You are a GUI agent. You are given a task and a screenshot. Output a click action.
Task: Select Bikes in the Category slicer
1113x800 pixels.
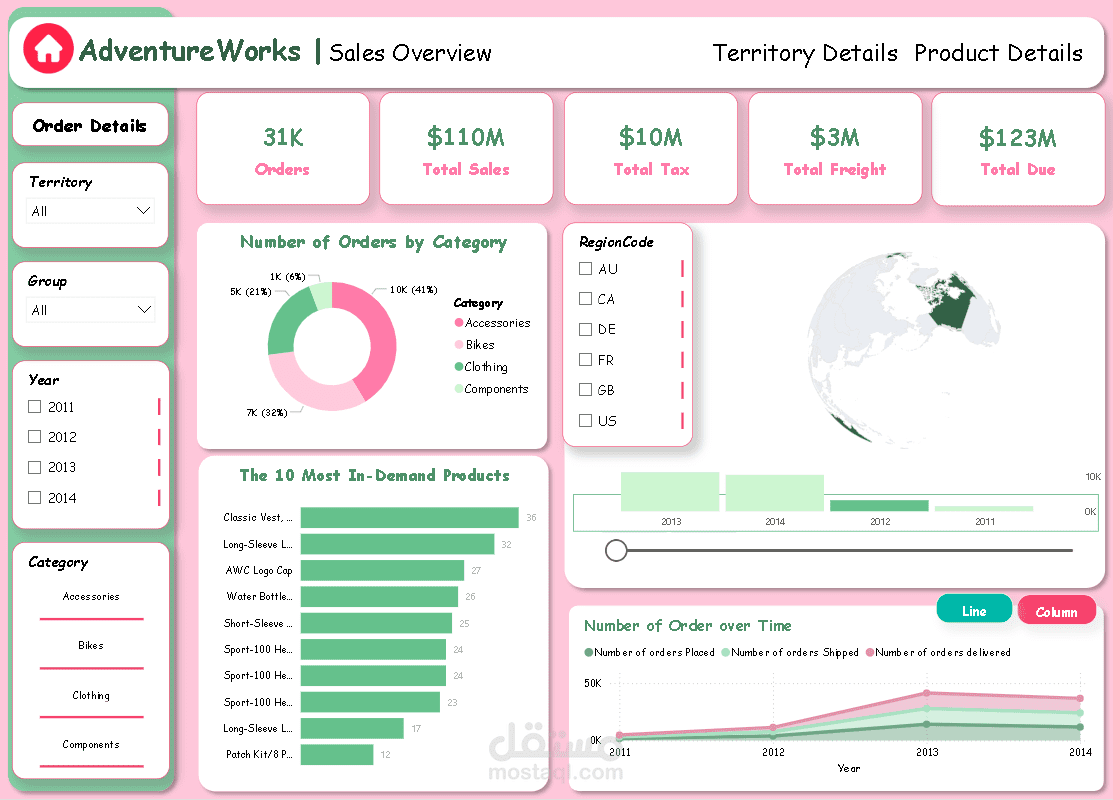pos(91,646)
